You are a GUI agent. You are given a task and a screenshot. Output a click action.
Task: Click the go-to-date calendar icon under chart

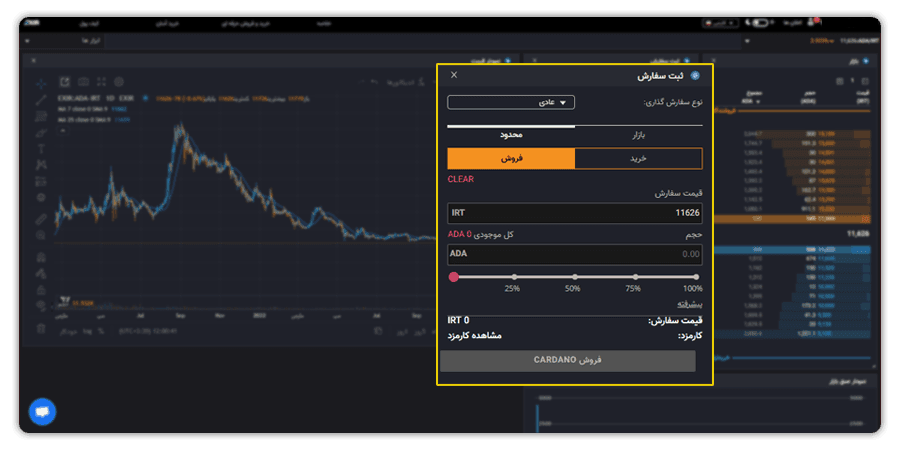click(x=378, y=331)
